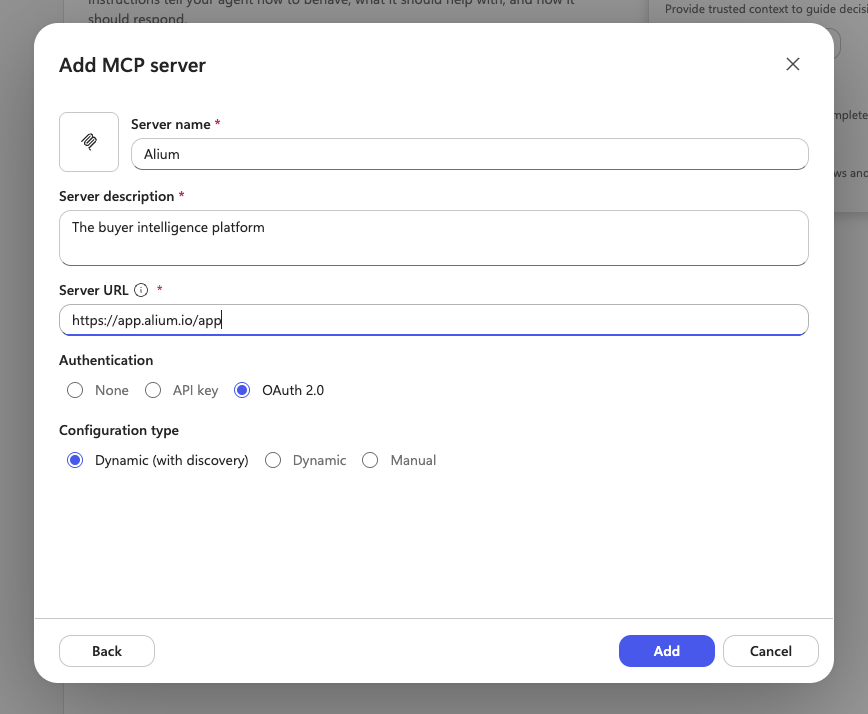Select None authentication option
The width and height of the screenshot is (868, 714).
click(75, 390)
